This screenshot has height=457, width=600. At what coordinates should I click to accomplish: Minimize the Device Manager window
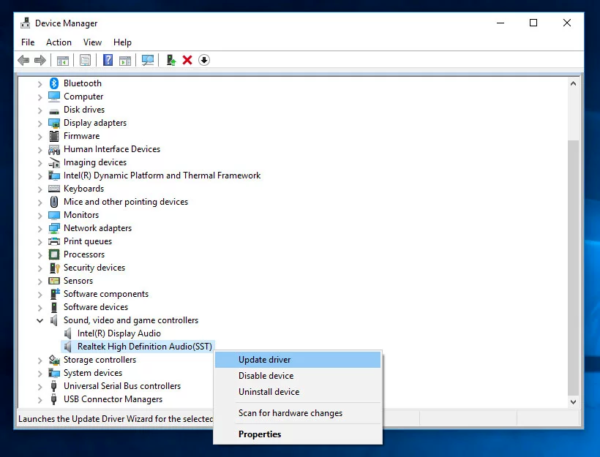point(500,23)
